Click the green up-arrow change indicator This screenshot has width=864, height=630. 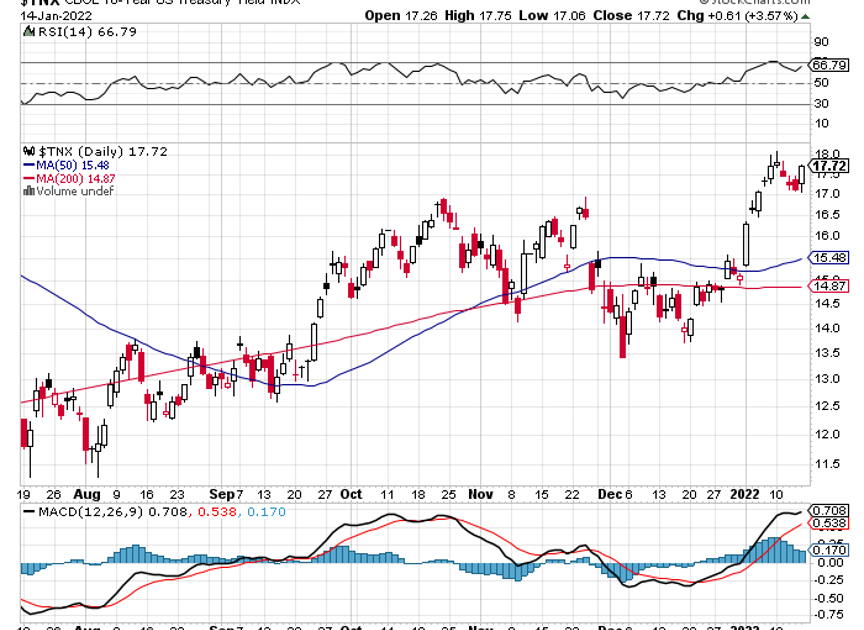806,15
